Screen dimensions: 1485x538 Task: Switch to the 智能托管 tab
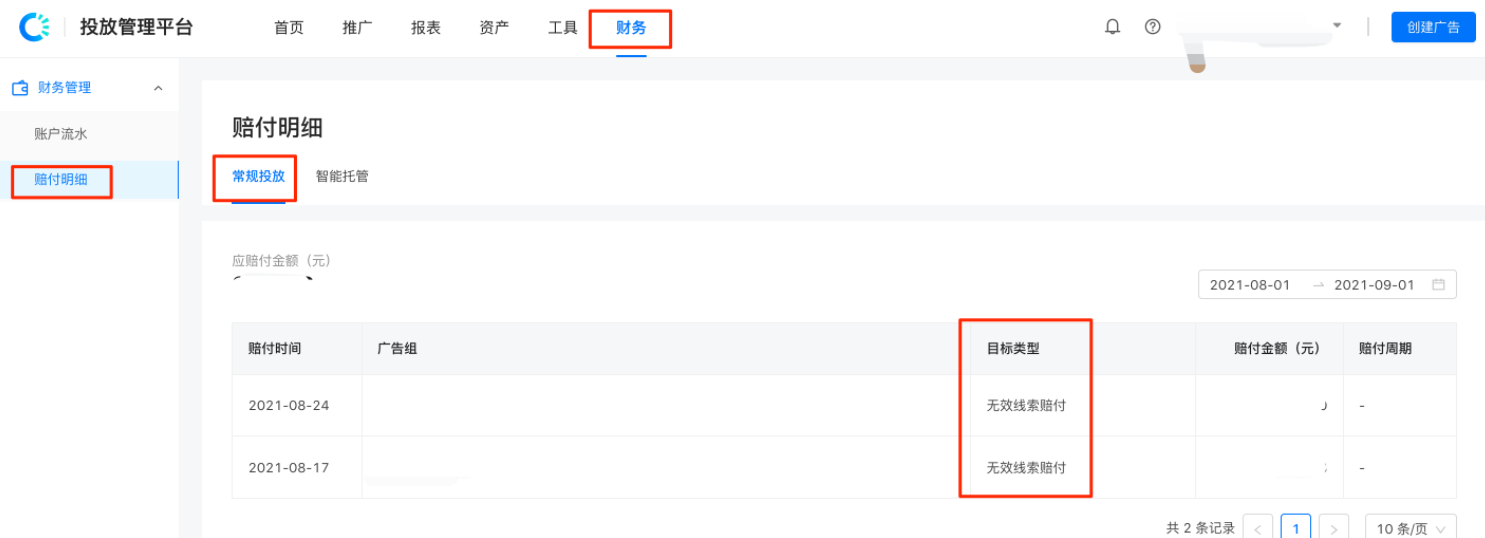pyautogui.click(x=342, y=177)
